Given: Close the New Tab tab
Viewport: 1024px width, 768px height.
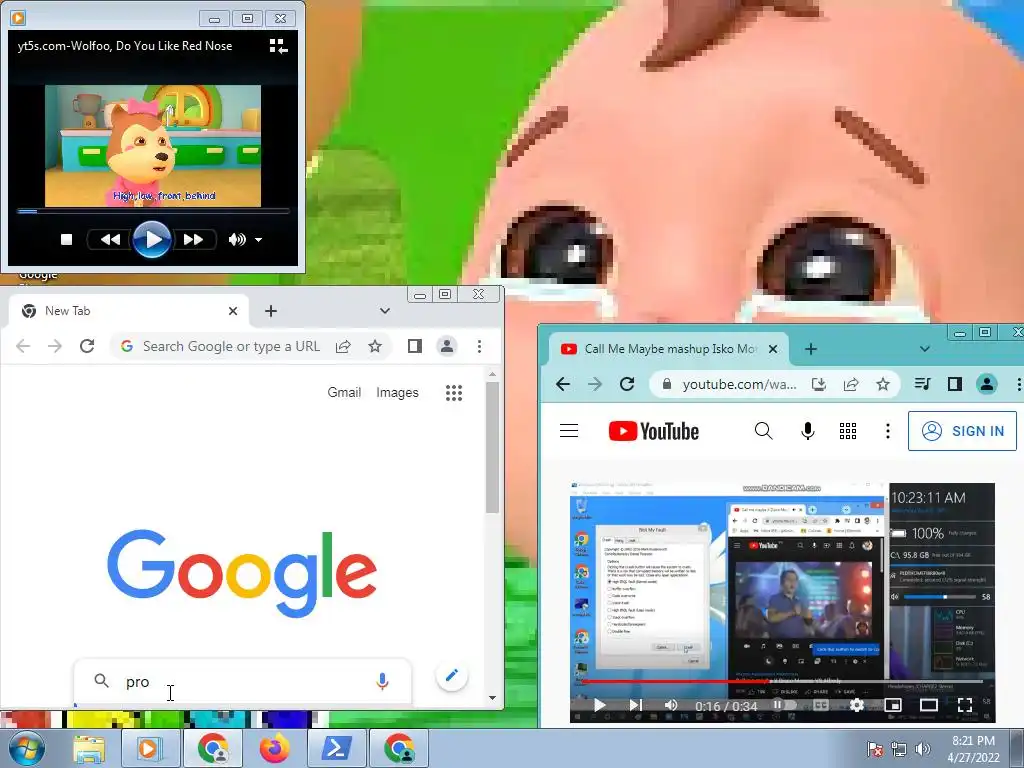Looking at the screenshot, I should tap(233, 311).
